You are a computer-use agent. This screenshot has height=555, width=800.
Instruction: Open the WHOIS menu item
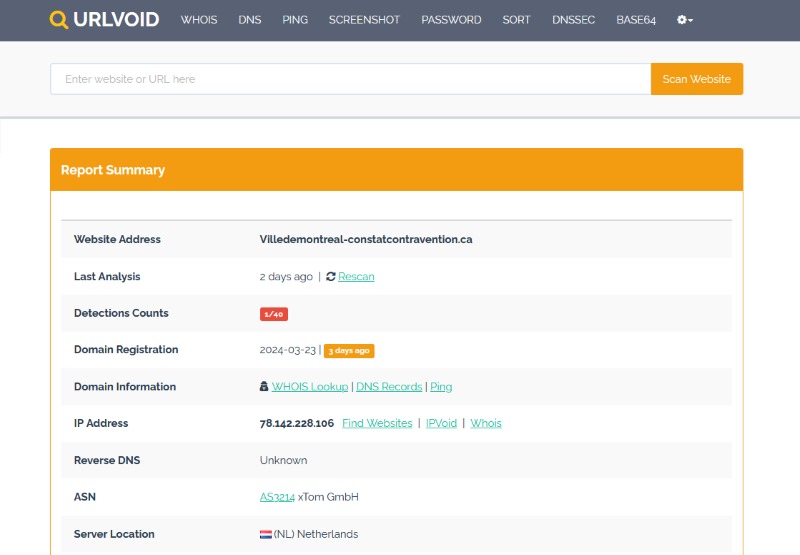(199, 20)
